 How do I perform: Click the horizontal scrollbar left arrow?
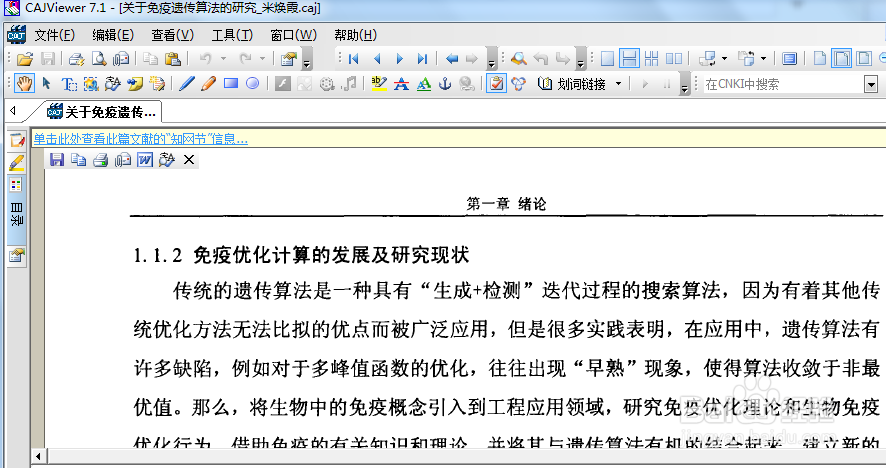click(38, 456)
